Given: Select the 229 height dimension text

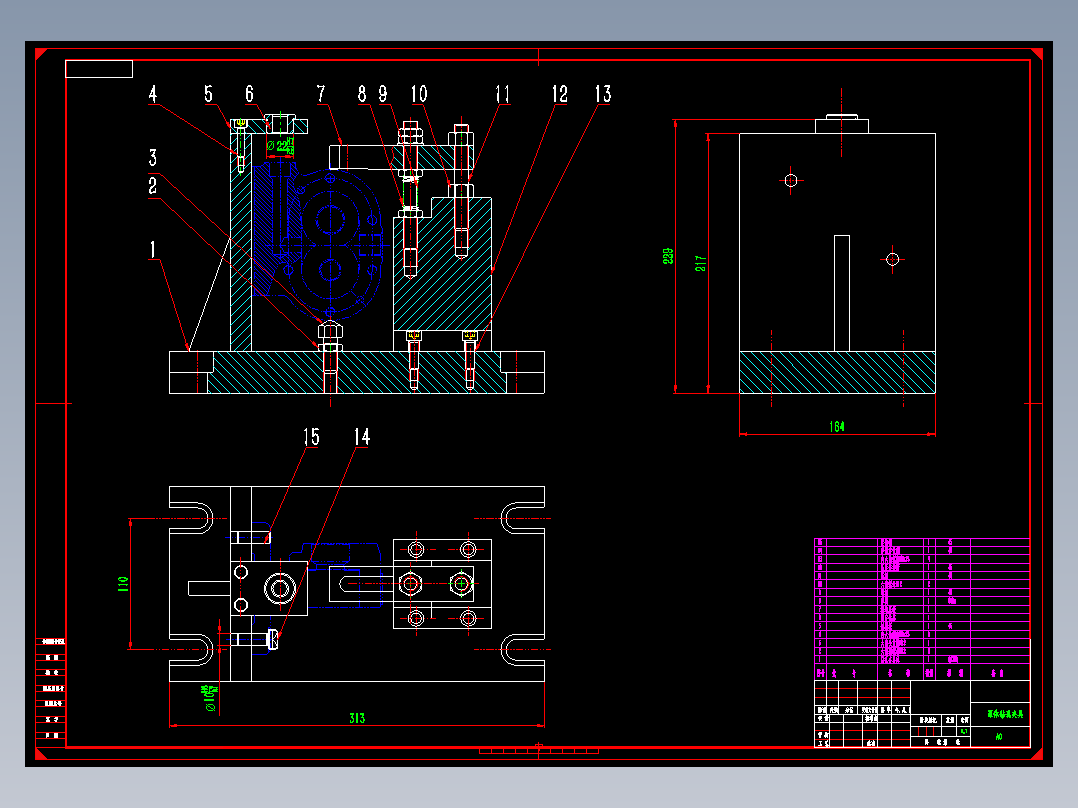Looking at the screenshot, I should tap(668, 256).
